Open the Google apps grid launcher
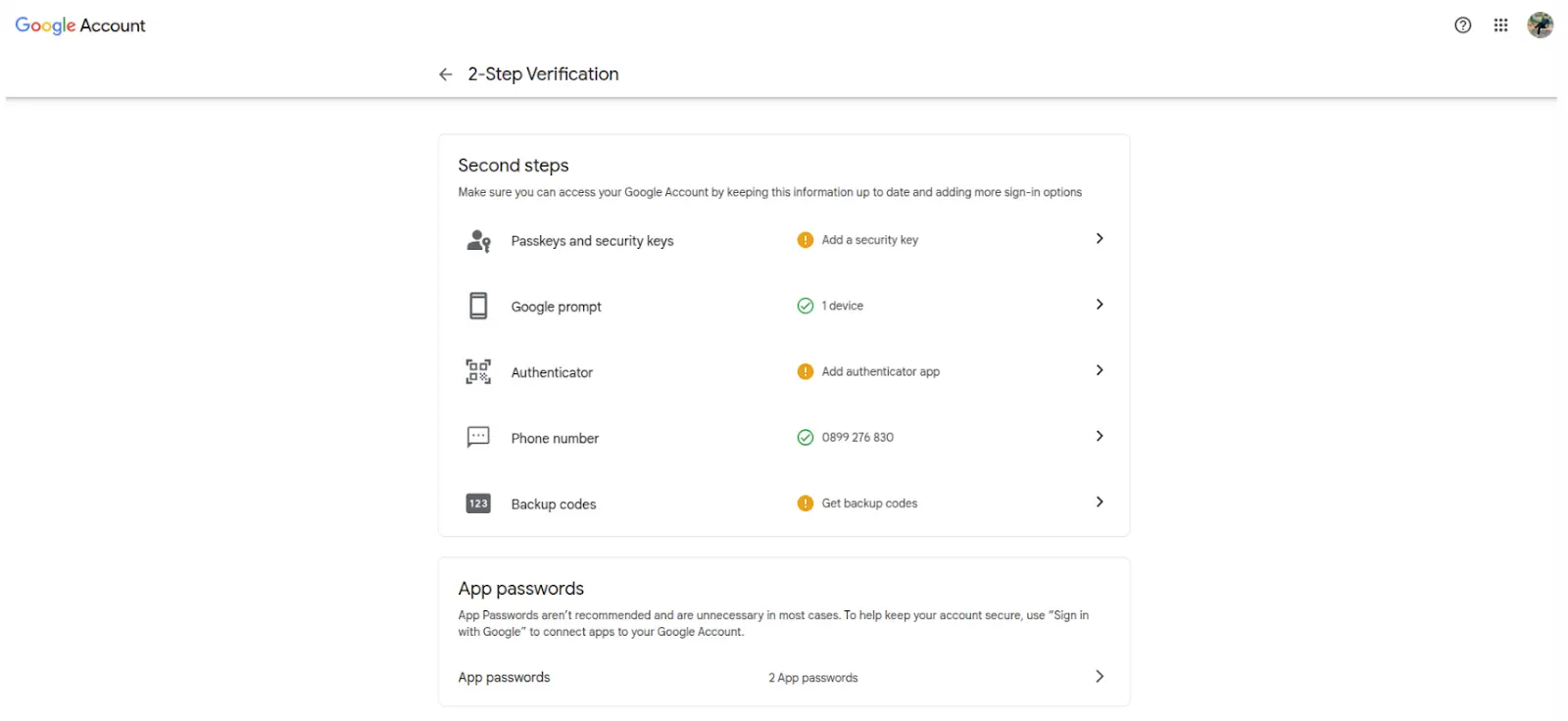Screen dimensions: 1568x721 pos(1500,25)
